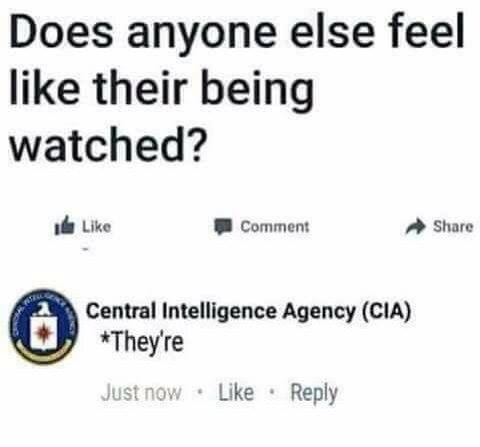Select the Share label on the post

(453, 226)
